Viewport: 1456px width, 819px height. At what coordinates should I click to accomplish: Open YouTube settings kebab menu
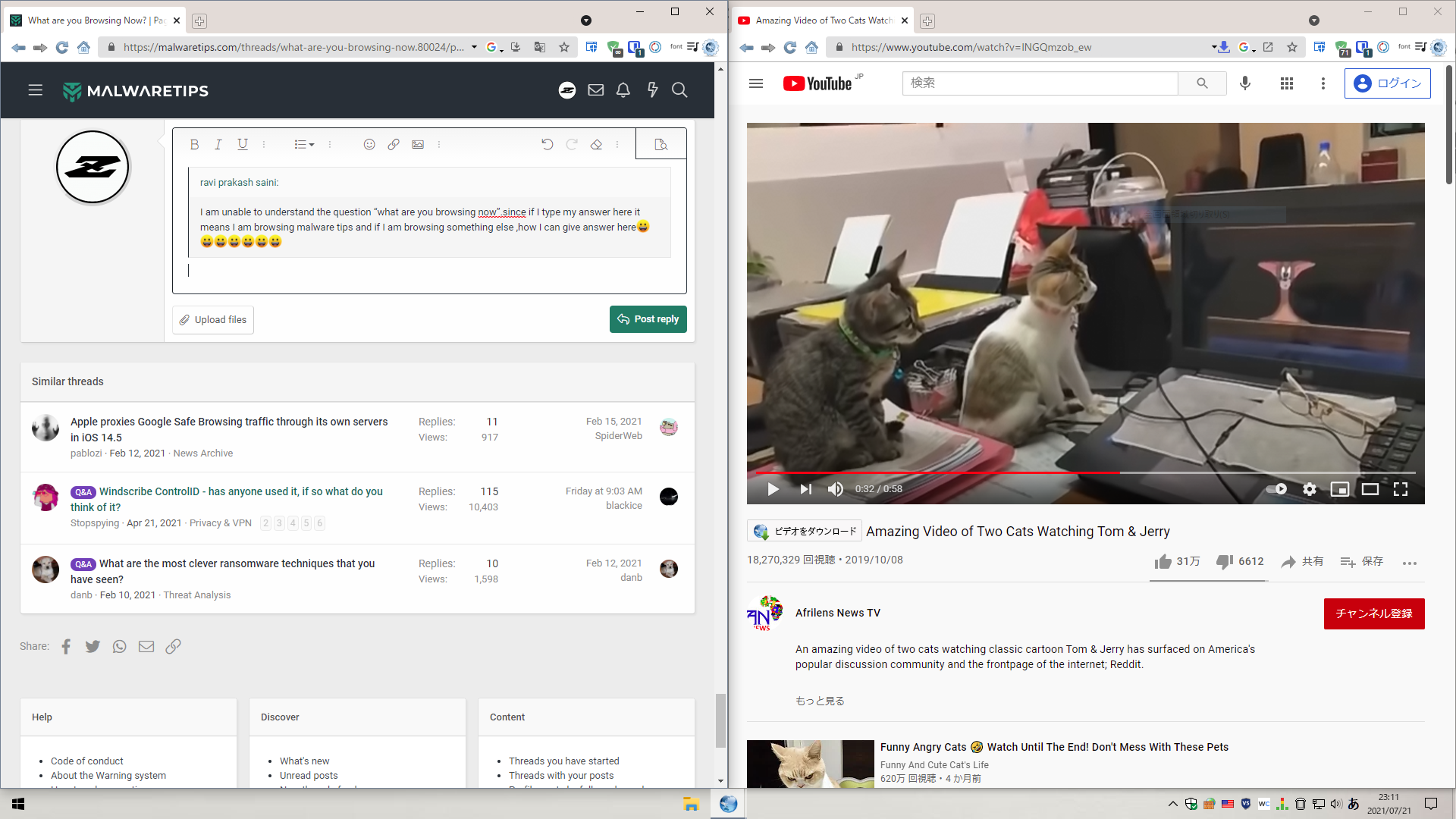tap(1323, 83)
